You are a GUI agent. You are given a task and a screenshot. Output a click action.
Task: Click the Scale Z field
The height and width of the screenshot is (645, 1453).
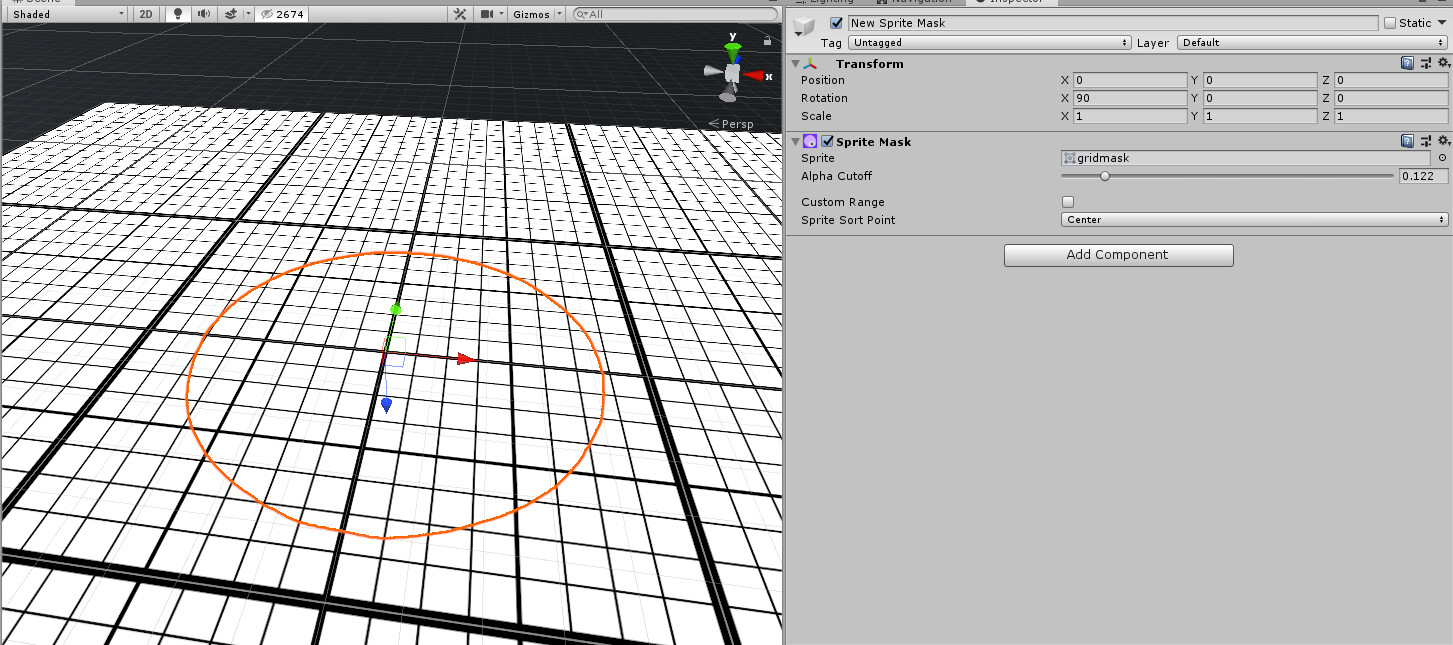[1391, 116]
